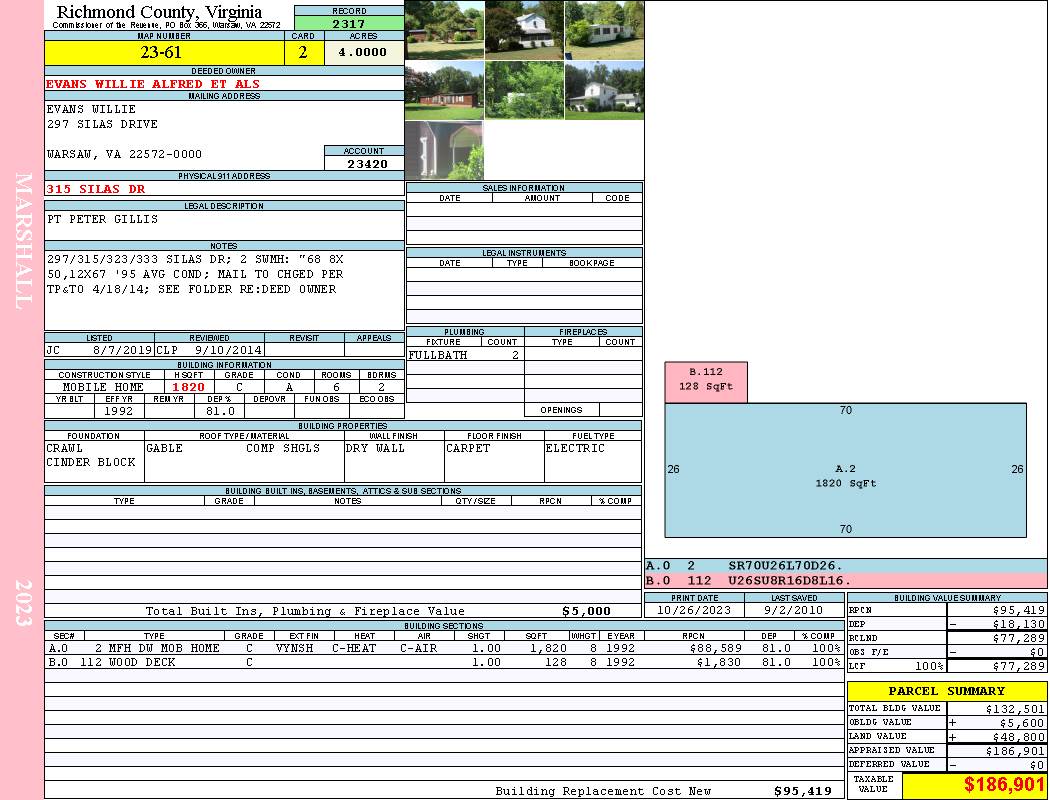Select the account number 23420 field

click(x=364, y=163)
